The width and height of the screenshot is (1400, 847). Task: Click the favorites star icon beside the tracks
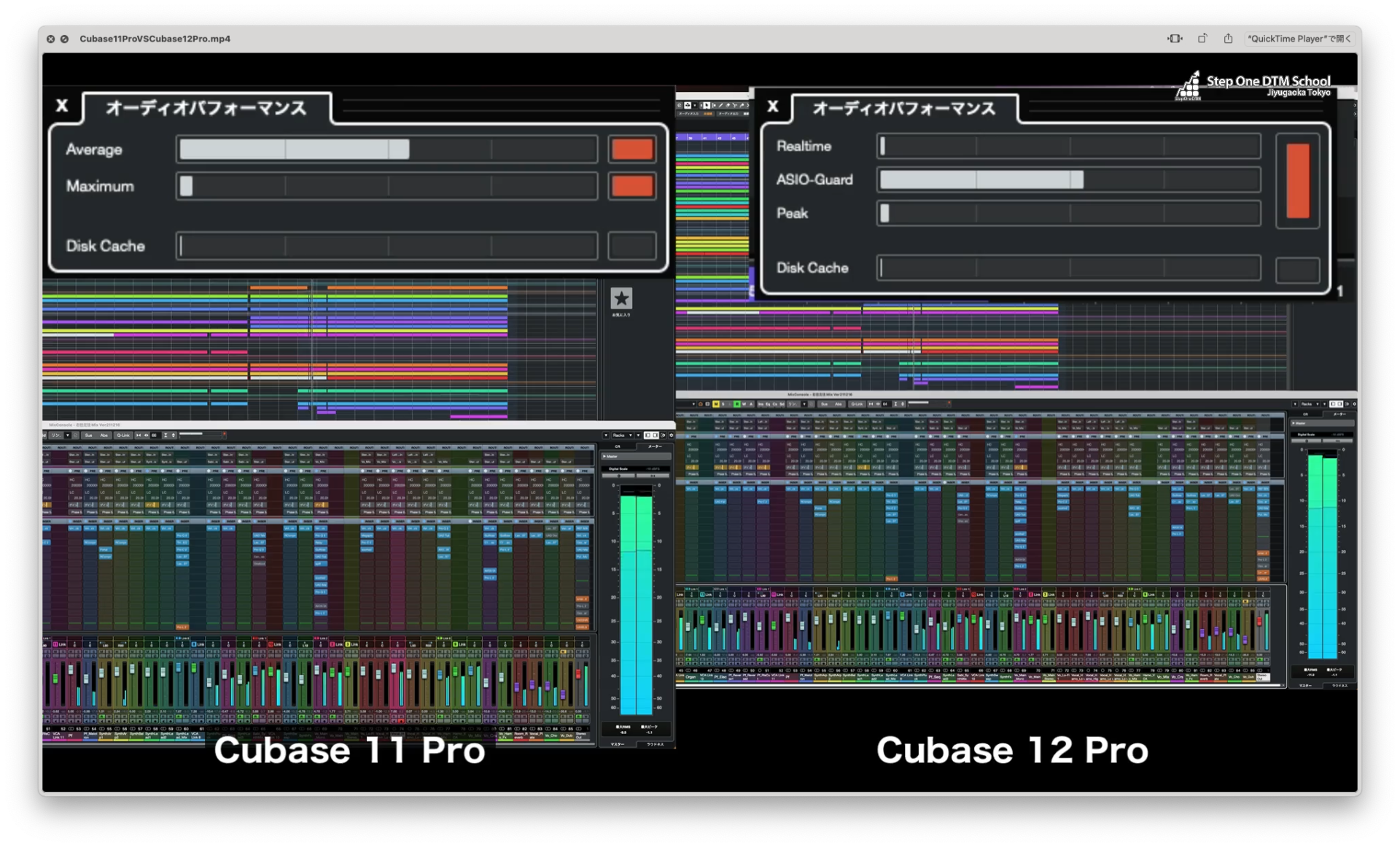coord(621,299)
